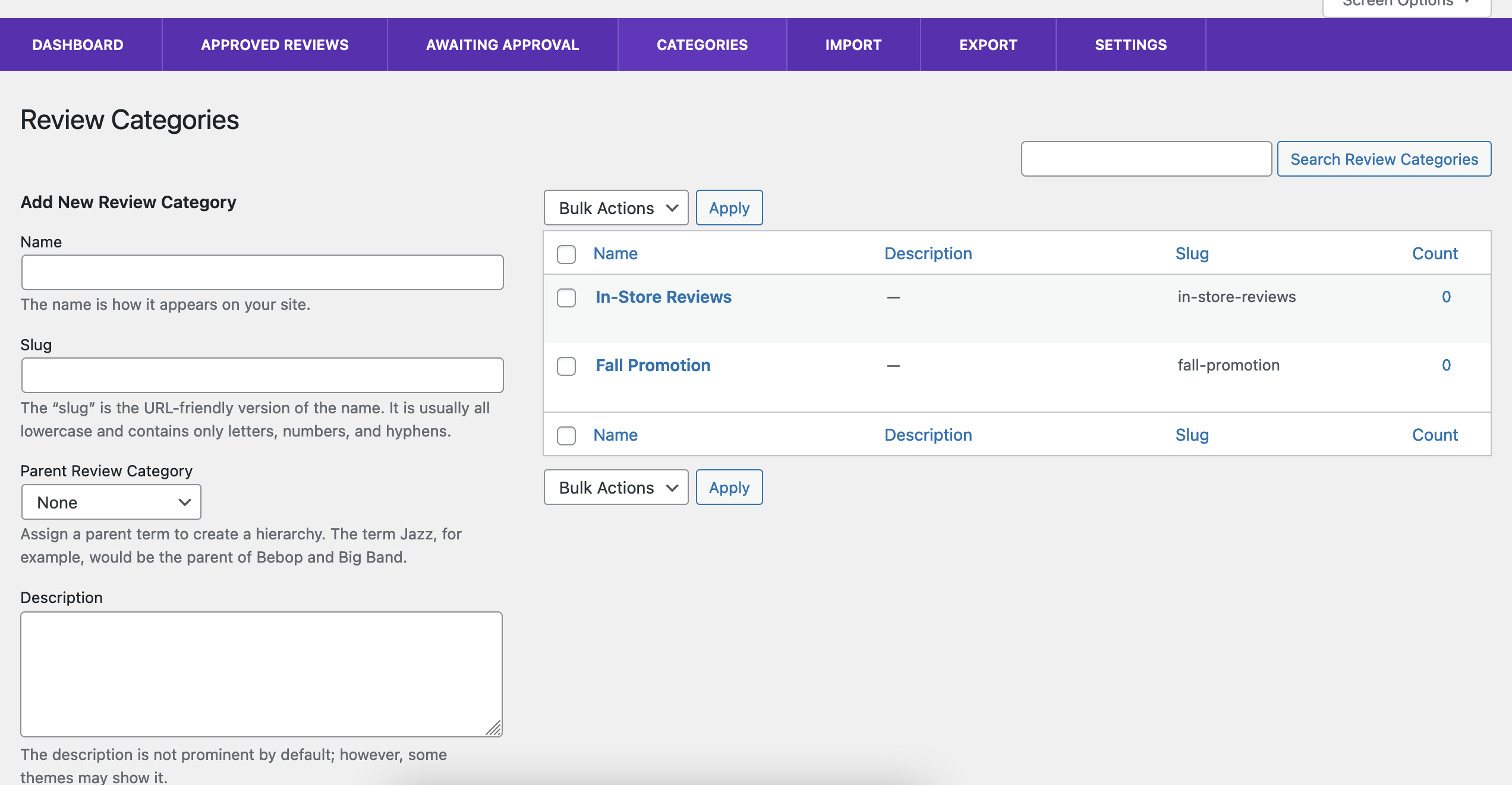Click the Import menu icon
1512x785 pixels.
tap(853, 44)
